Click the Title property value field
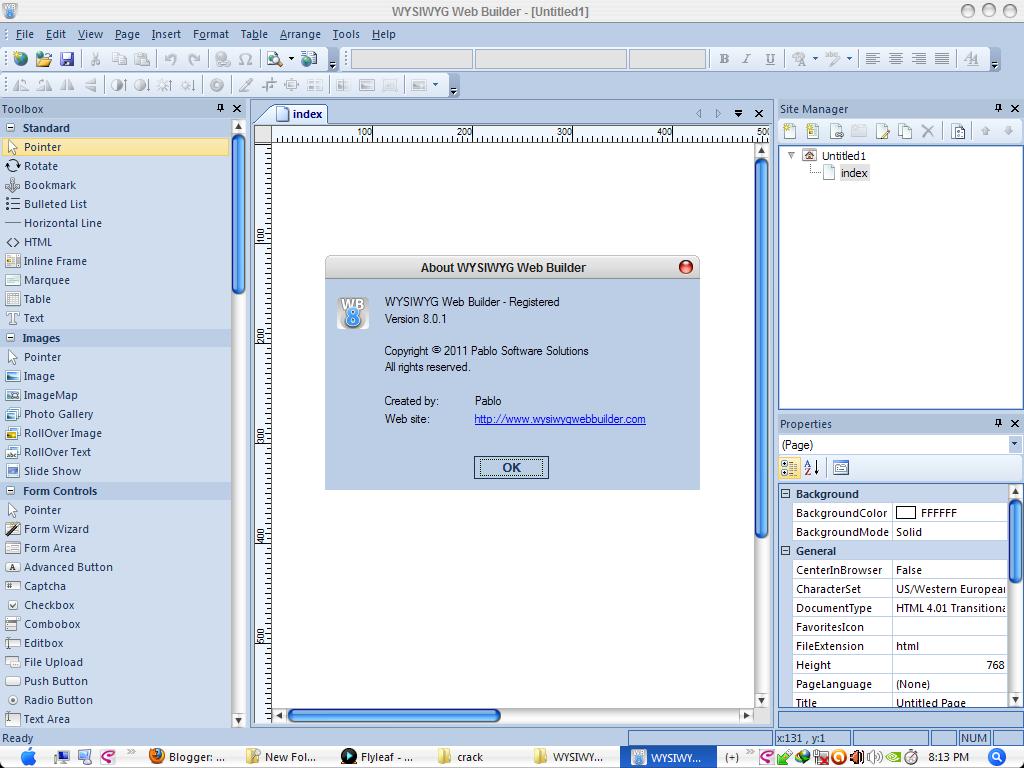1024x768 pixels. pos(950,703)
